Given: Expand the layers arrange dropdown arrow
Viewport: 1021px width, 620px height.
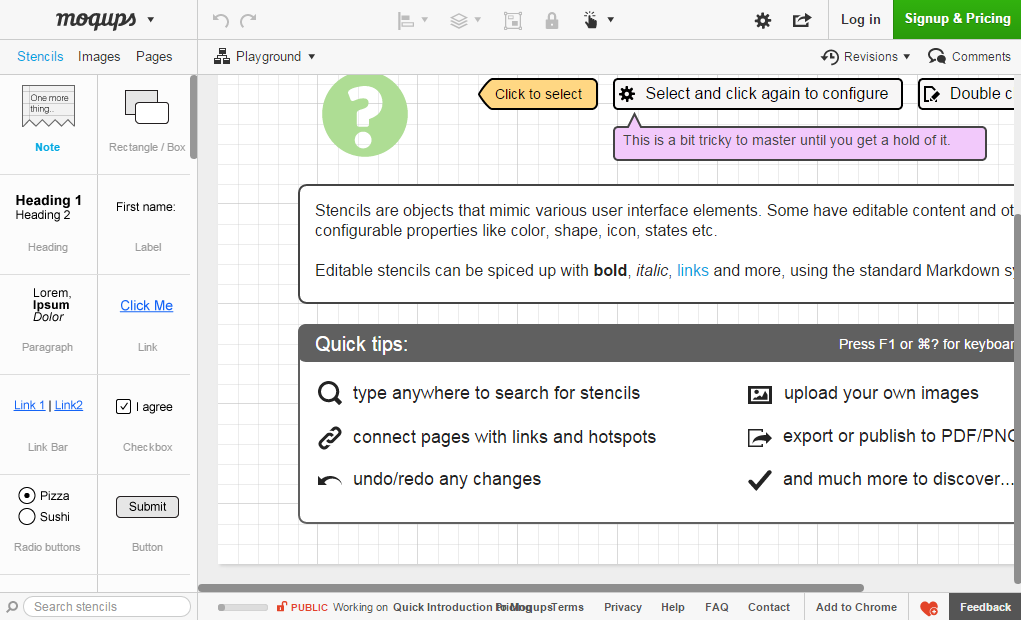Looking at the screenshot, I should click(477, 20).
